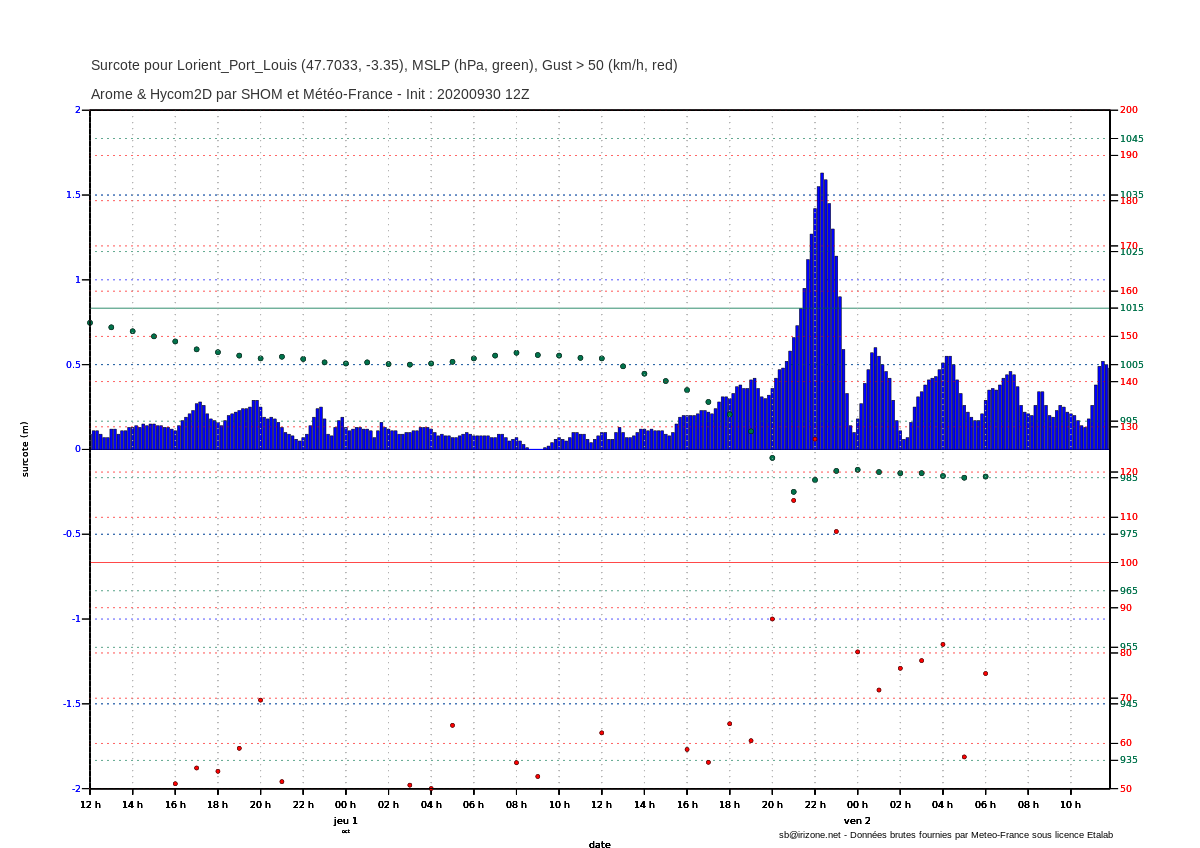Click the sb@irizone.net credit text
1200x848 pixels.
point(945,834)
